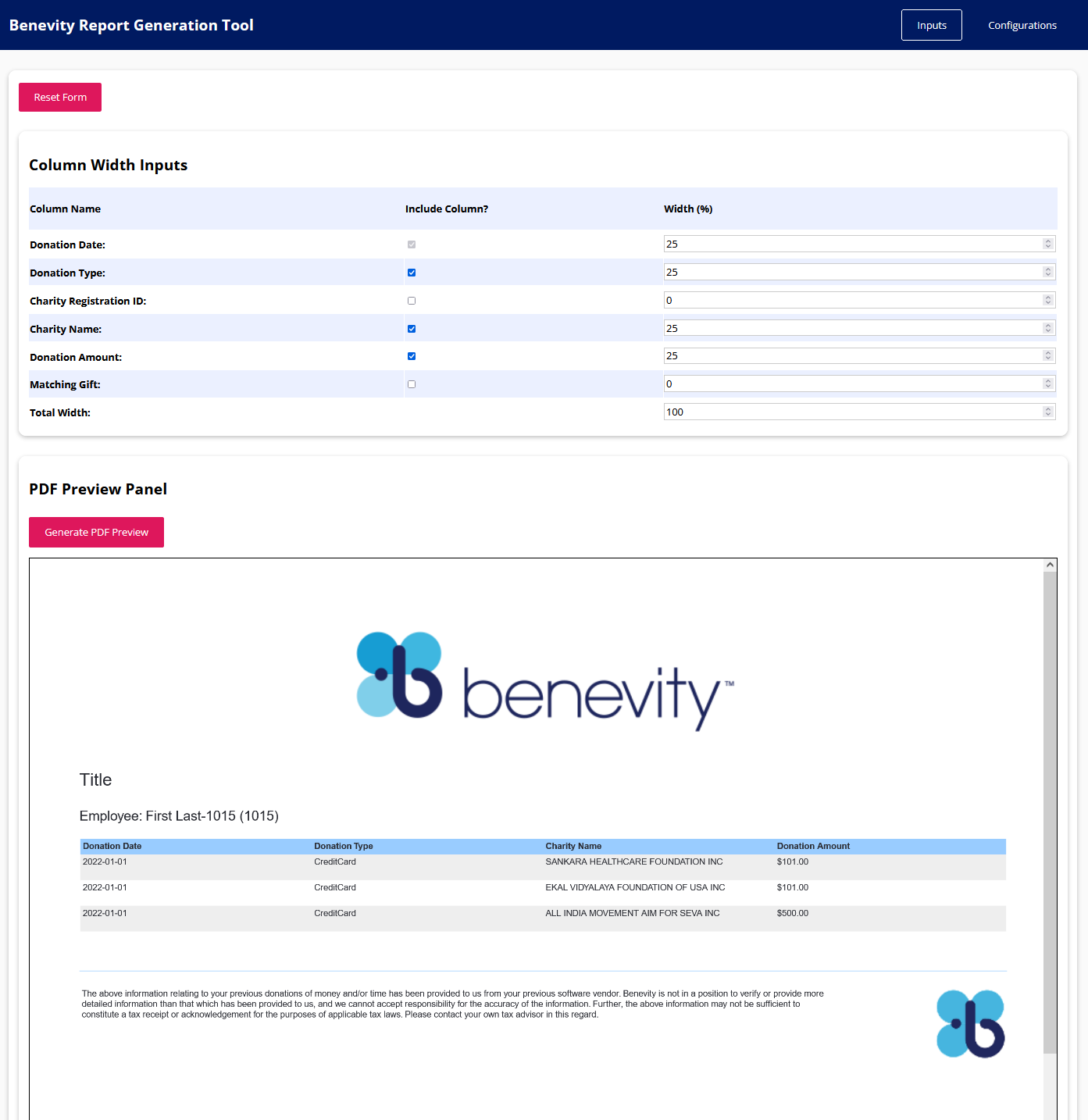Screen dimensions: 1088x1120
Task: Switch to the Configurations tab
Action: click(1022, 25)
